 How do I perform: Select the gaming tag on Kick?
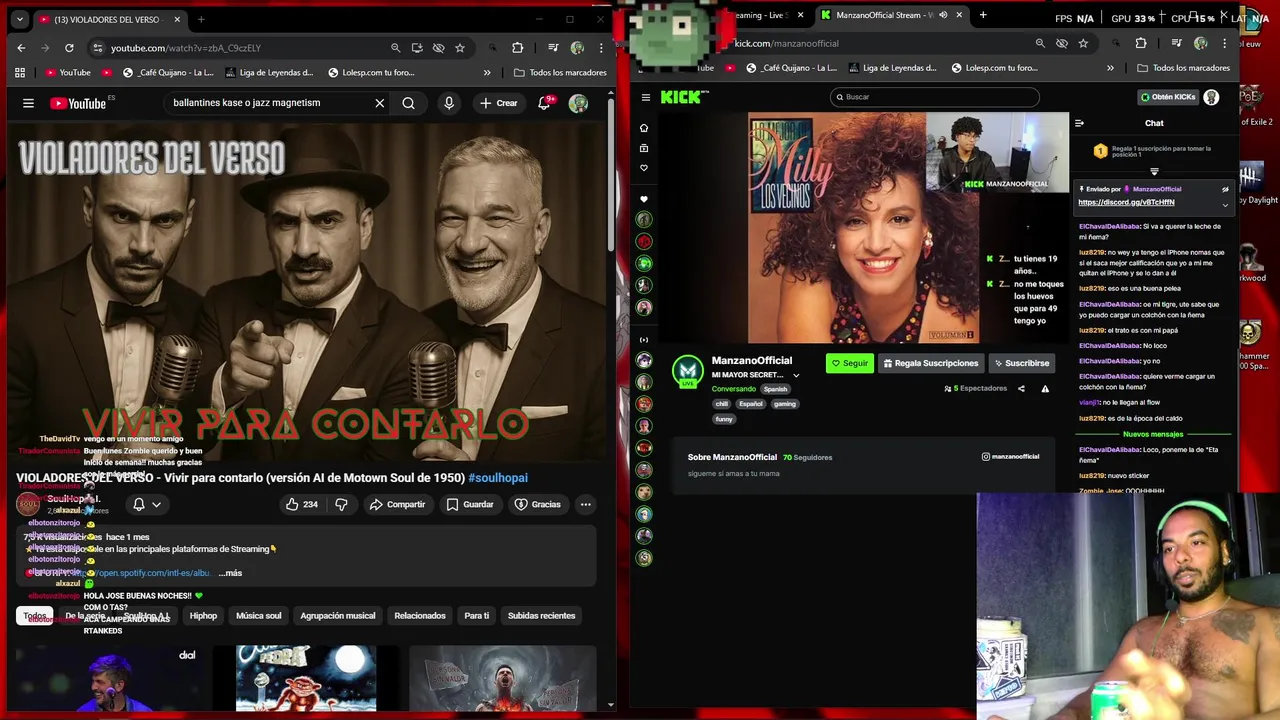coord(784,404)
